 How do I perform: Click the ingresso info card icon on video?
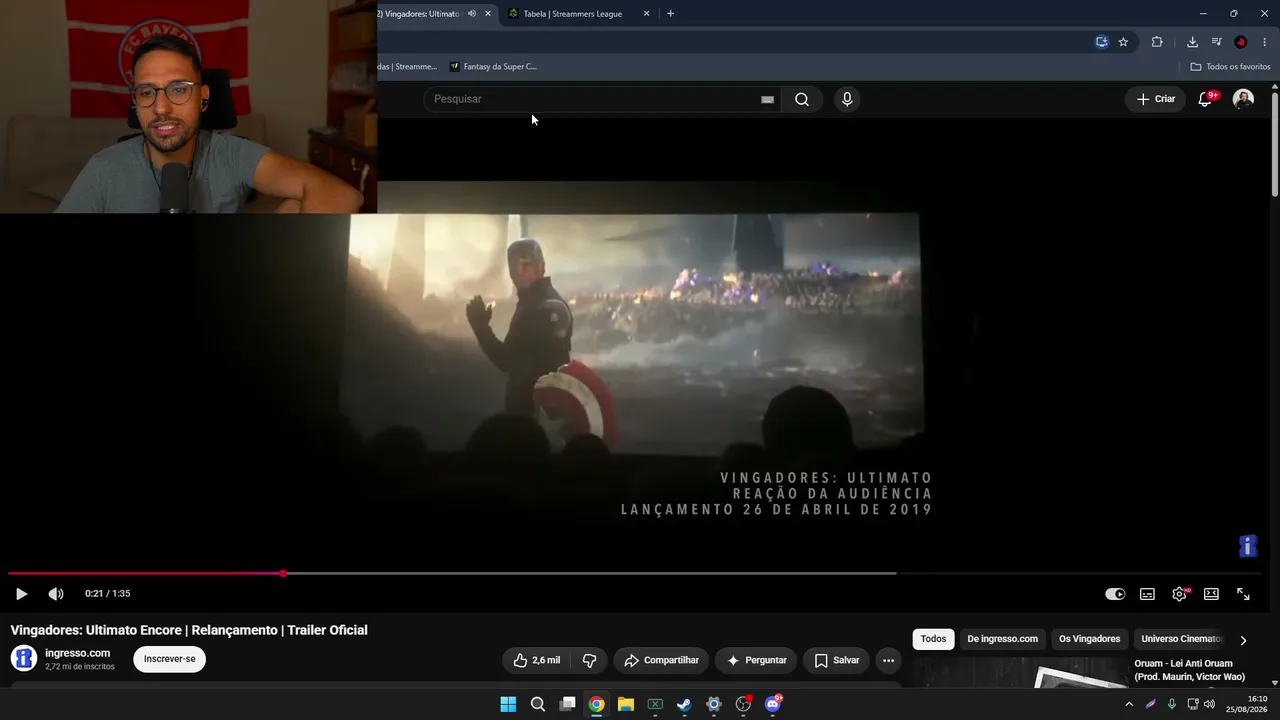click(1248, 546)
